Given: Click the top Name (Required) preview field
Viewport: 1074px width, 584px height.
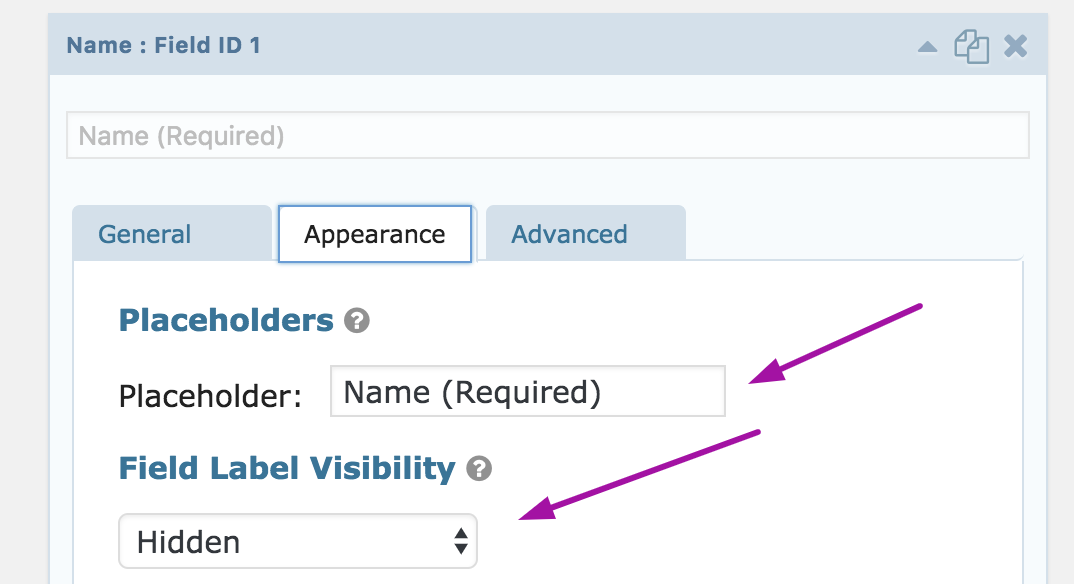Looking at the screenshot, I should (547, 135).
